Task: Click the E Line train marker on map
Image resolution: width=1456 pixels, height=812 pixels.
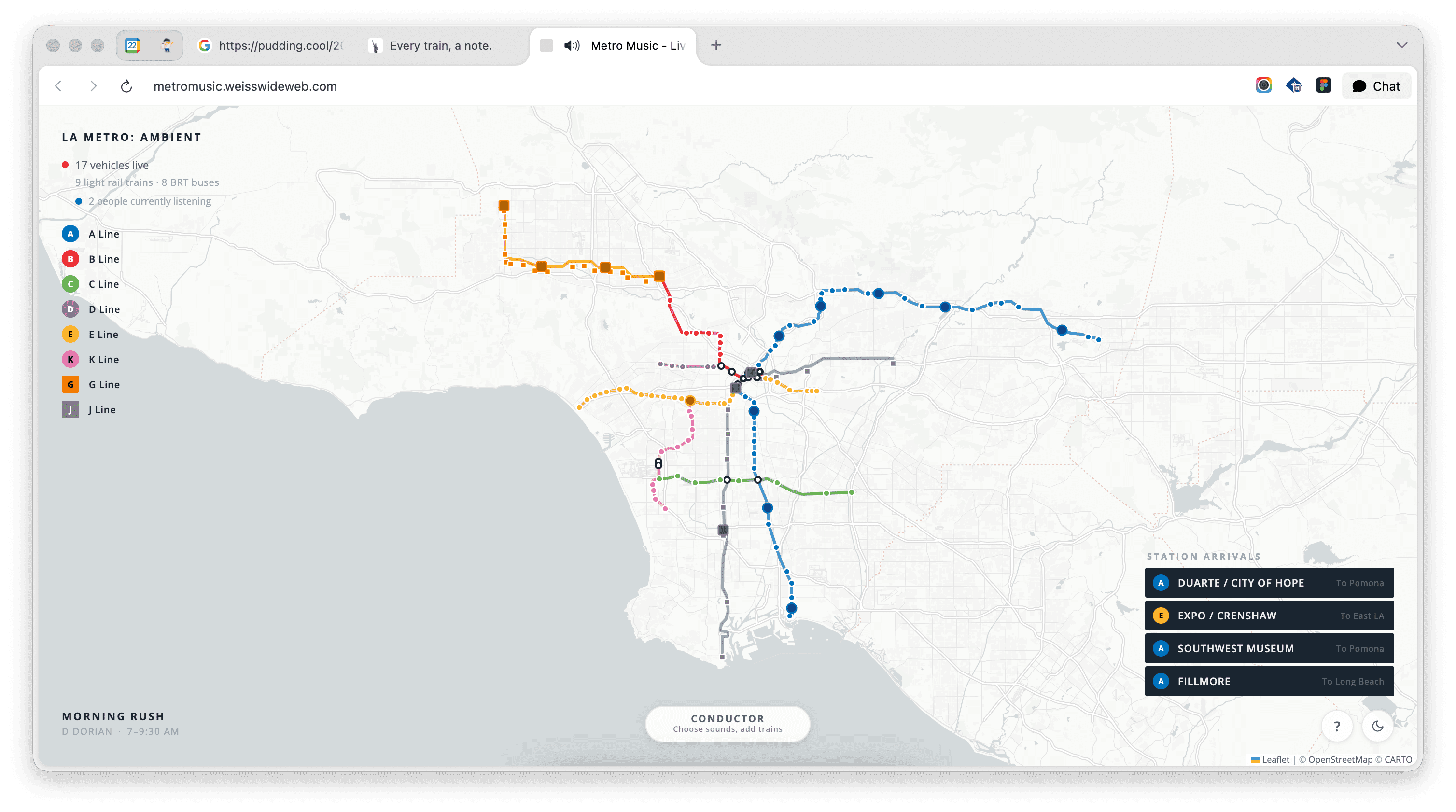Action: [x=690, y=401]
